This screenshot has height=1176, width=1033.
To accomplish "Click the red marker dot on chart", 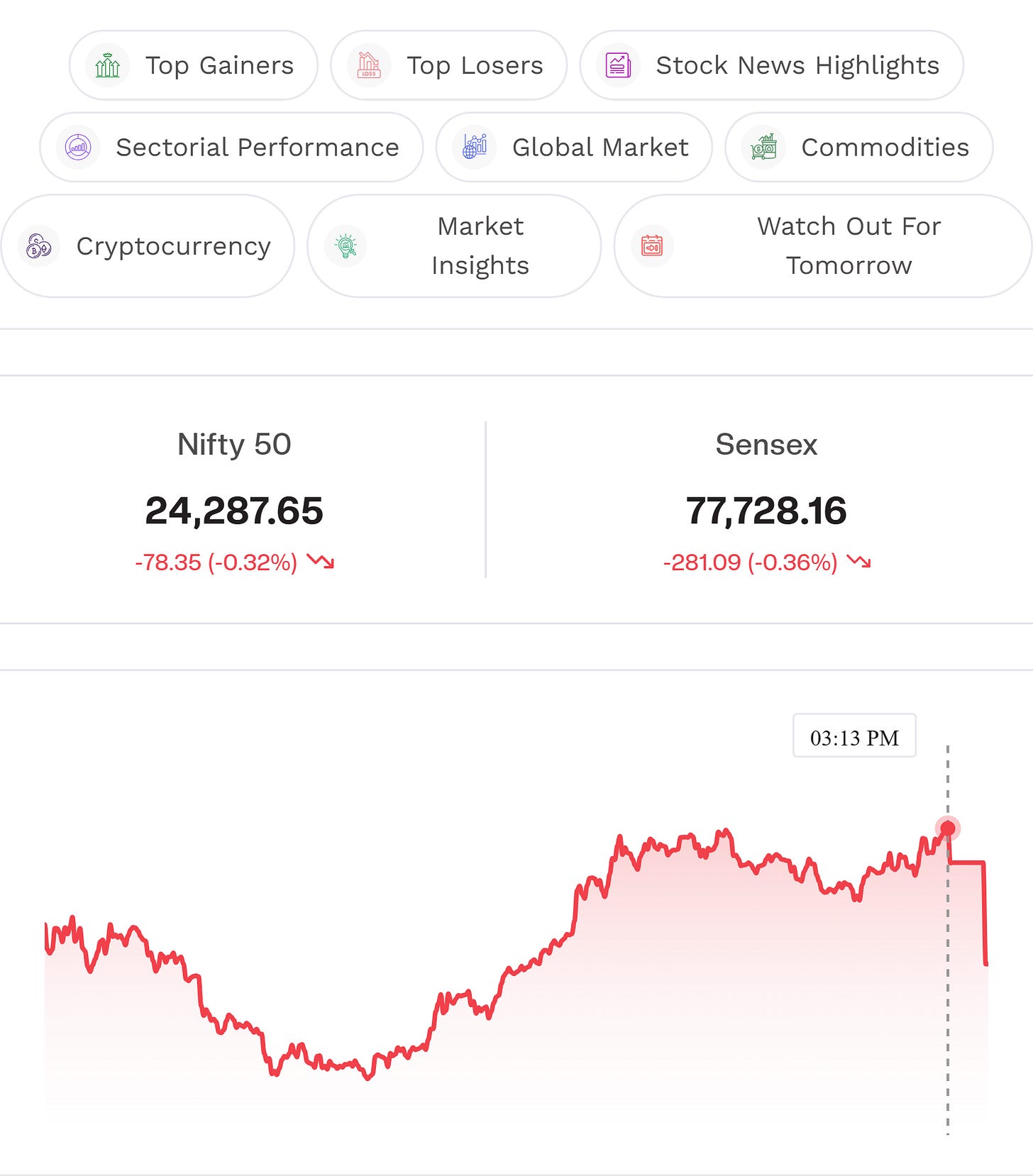I will [x=947, y=828].
